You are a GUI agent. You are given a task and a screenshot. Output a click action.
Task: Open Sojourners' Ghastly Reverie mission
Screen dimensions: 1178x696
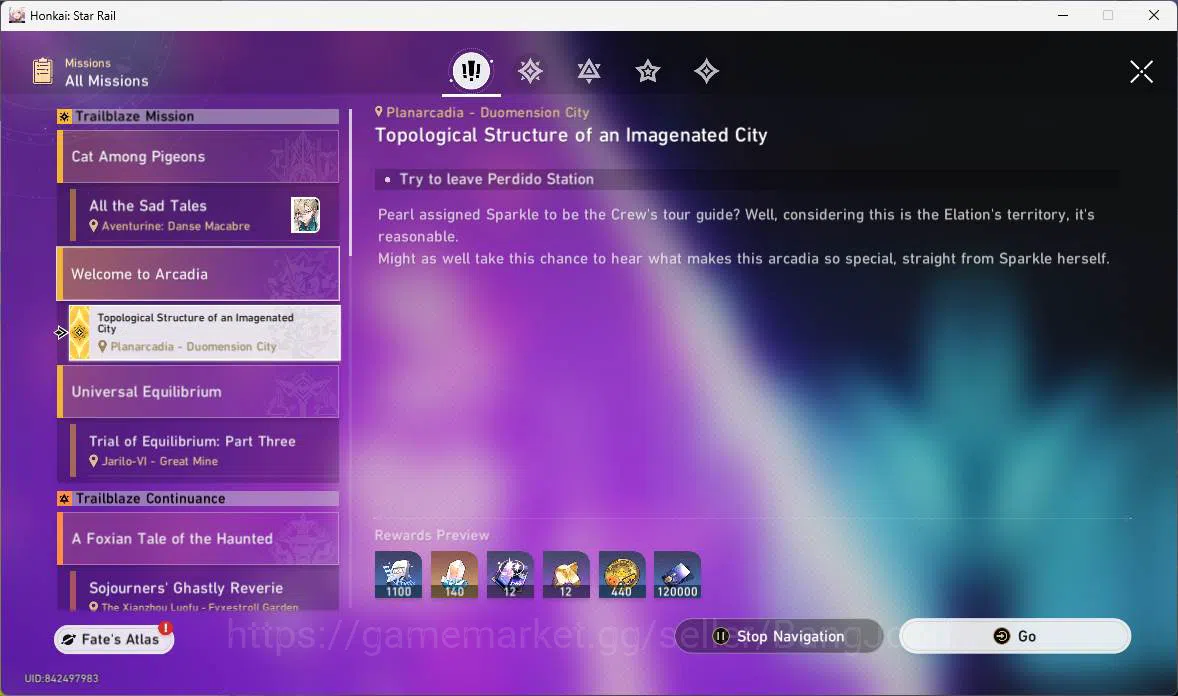(x=204, y=591)
